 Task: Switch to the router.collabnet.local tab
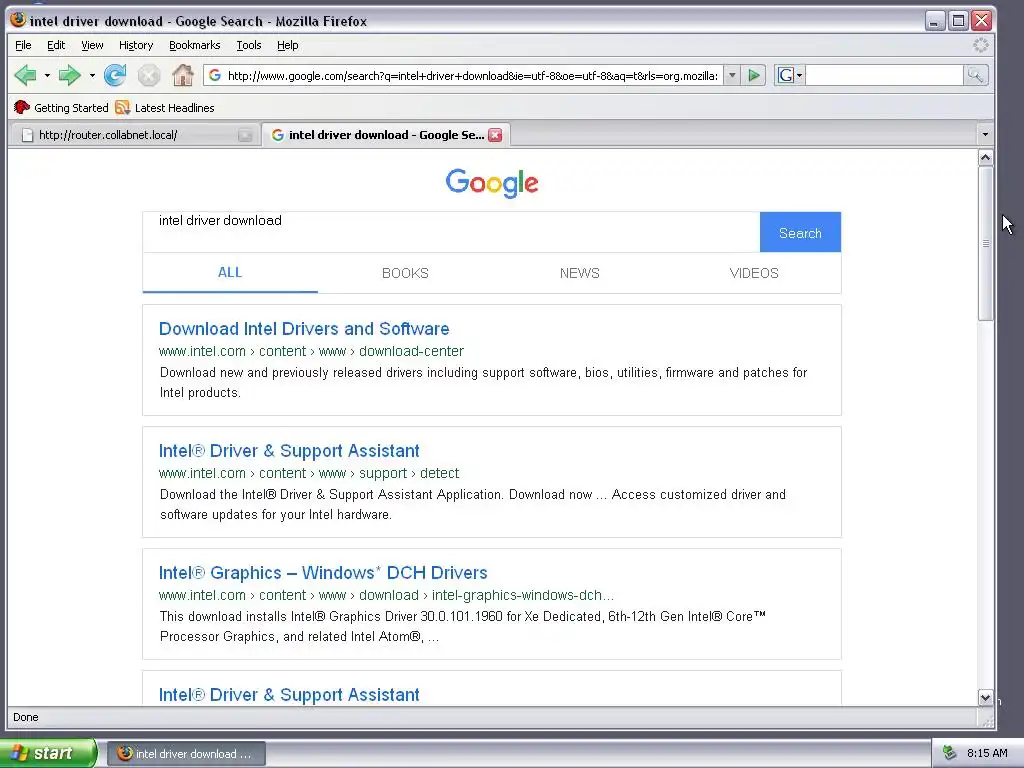(135, 135)
